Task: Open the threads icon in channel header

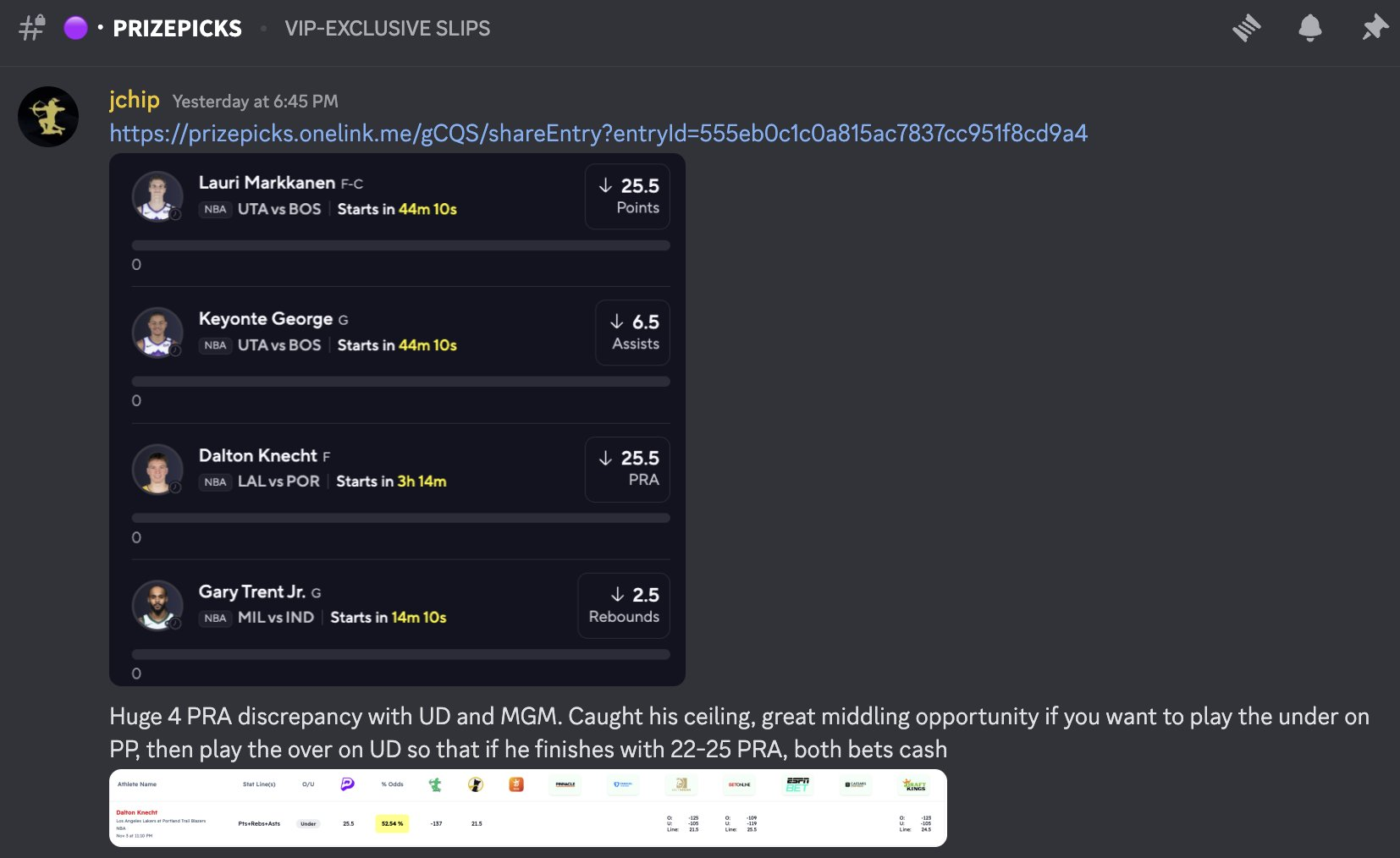Action: click(1246, 28)
